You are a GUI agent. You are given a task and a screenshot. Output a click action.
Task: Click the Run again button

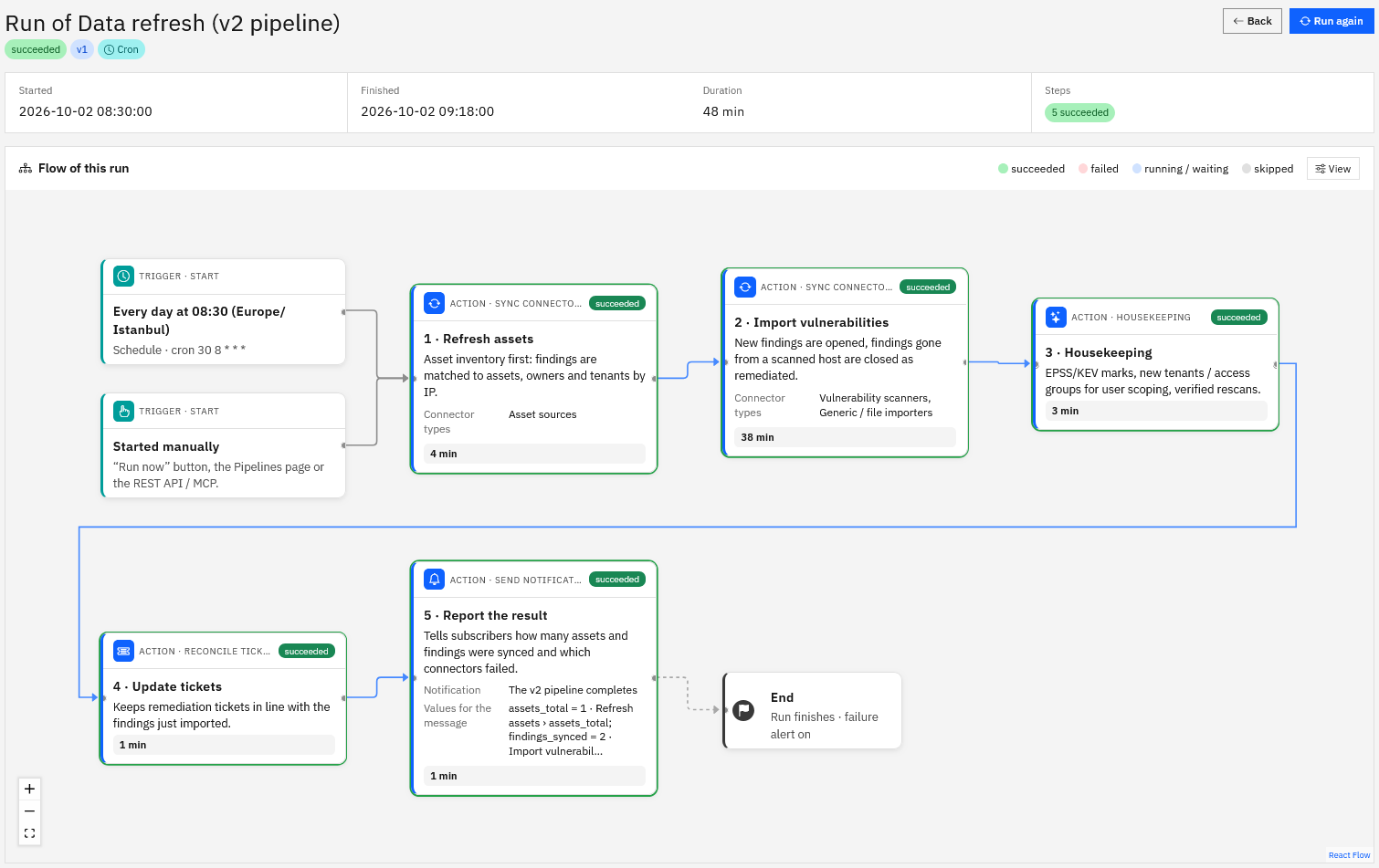pos(1332,21)
